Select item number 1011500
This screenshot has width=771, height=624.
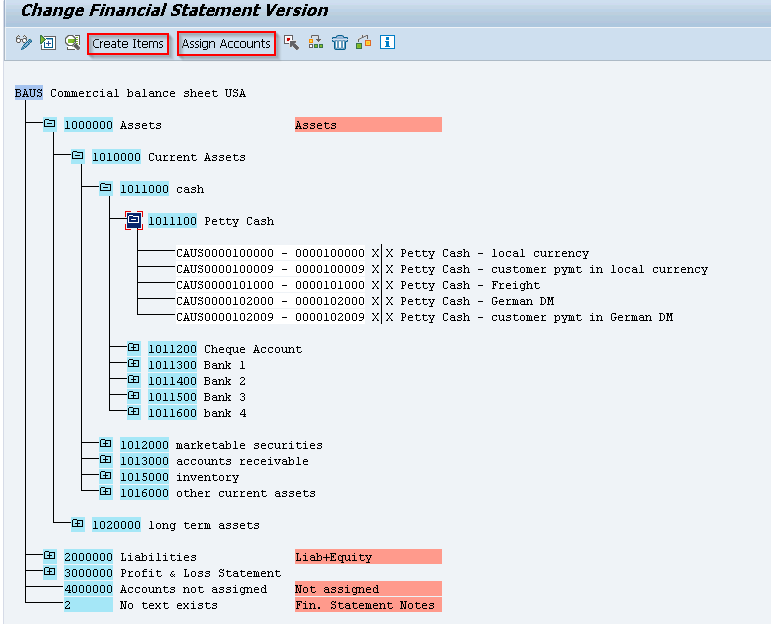click(173, 397)
